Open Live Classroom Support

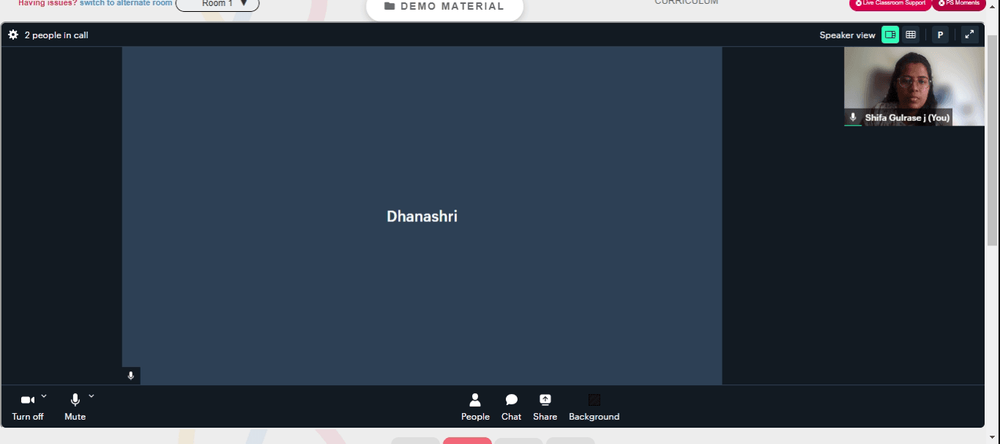[890, 4]
